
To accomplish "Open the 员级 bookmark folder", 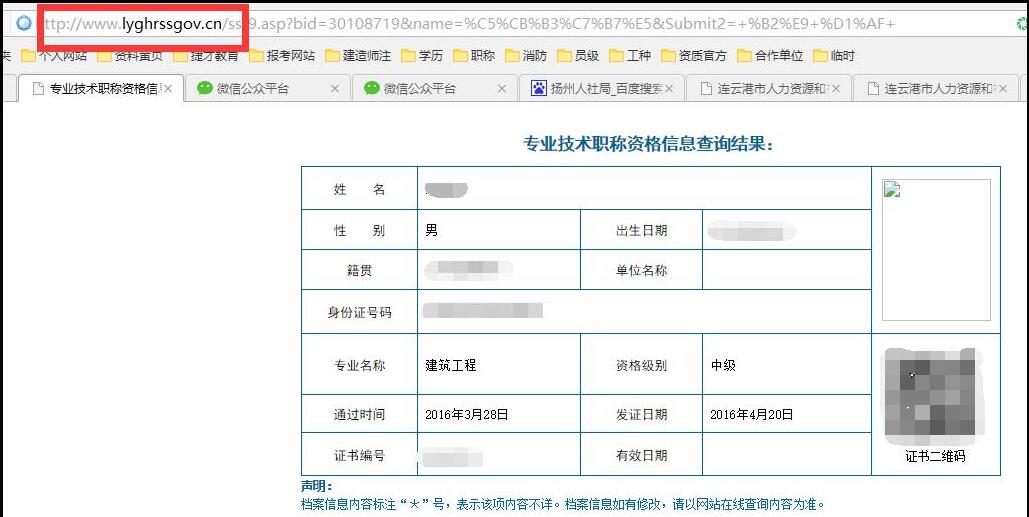I will tap(578, 56).
